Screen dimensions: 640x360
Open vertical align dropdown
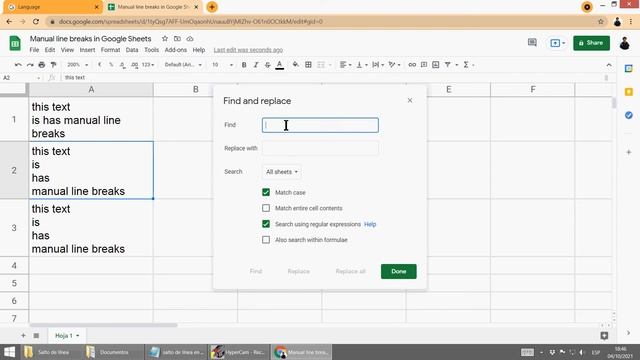[362, 65]
